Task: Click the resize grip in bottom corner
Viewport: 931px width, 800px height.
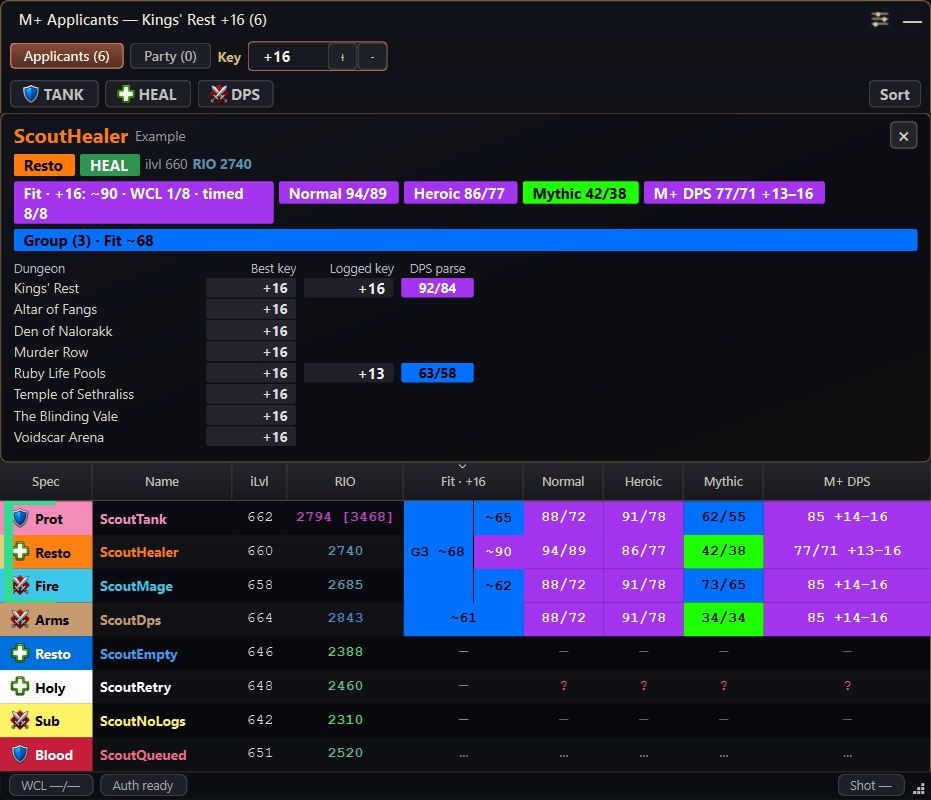Action: pyautogui.click(x=919, y=789)
